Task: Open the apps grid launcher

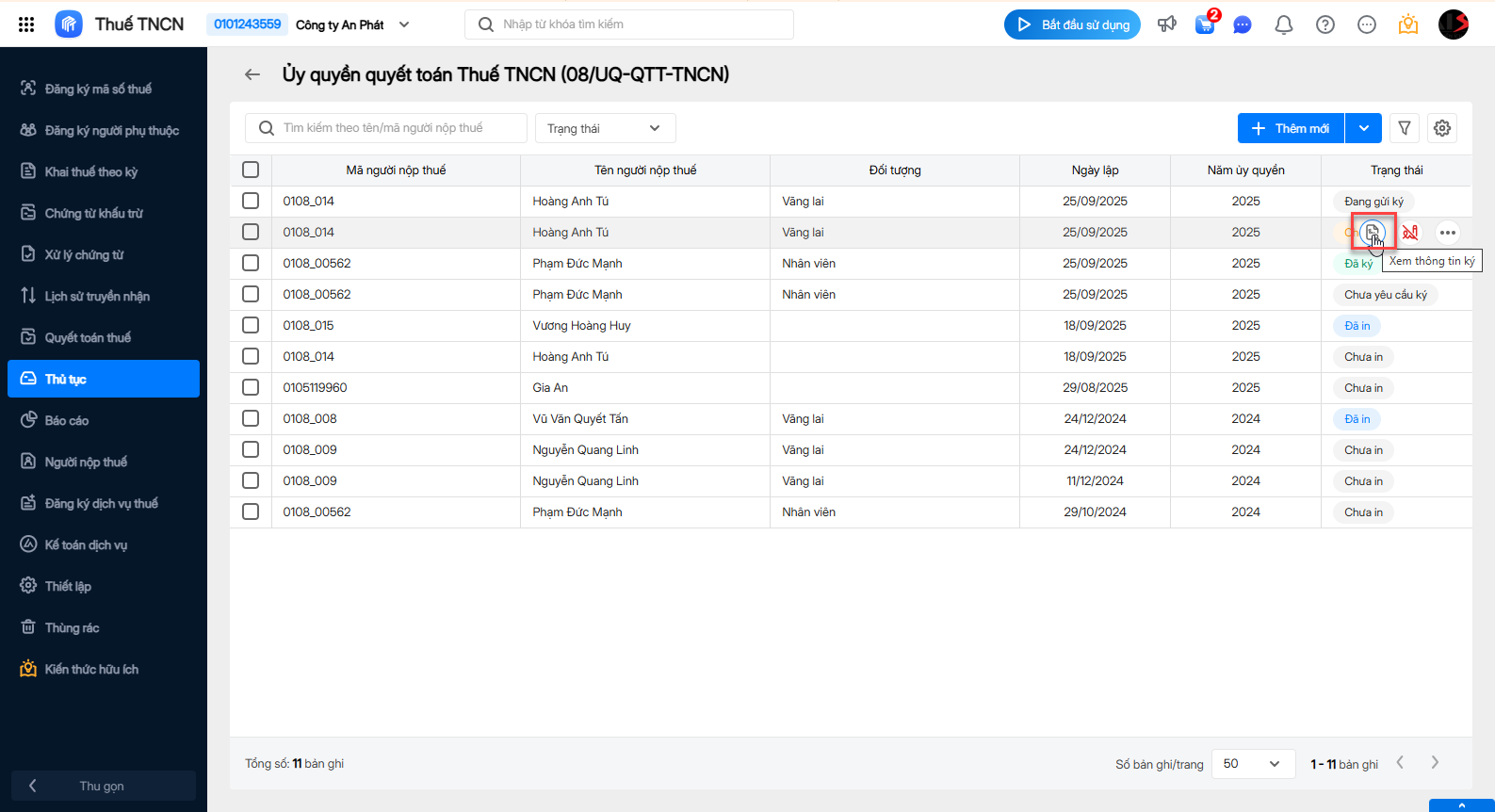Action: coord(26,24)
